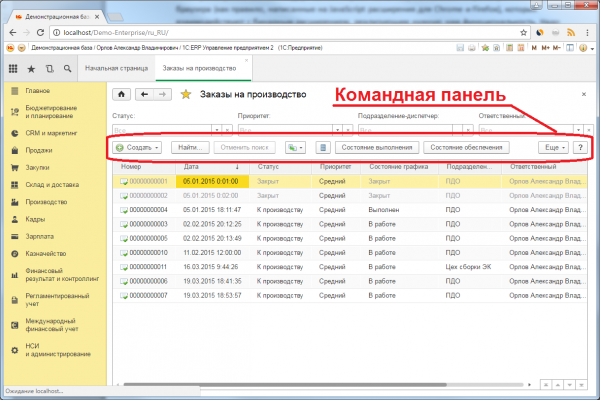Viewport: 600px width, 400px height.
Task: Expand the Создать dropdown button
Action: (x=138, y=147)
